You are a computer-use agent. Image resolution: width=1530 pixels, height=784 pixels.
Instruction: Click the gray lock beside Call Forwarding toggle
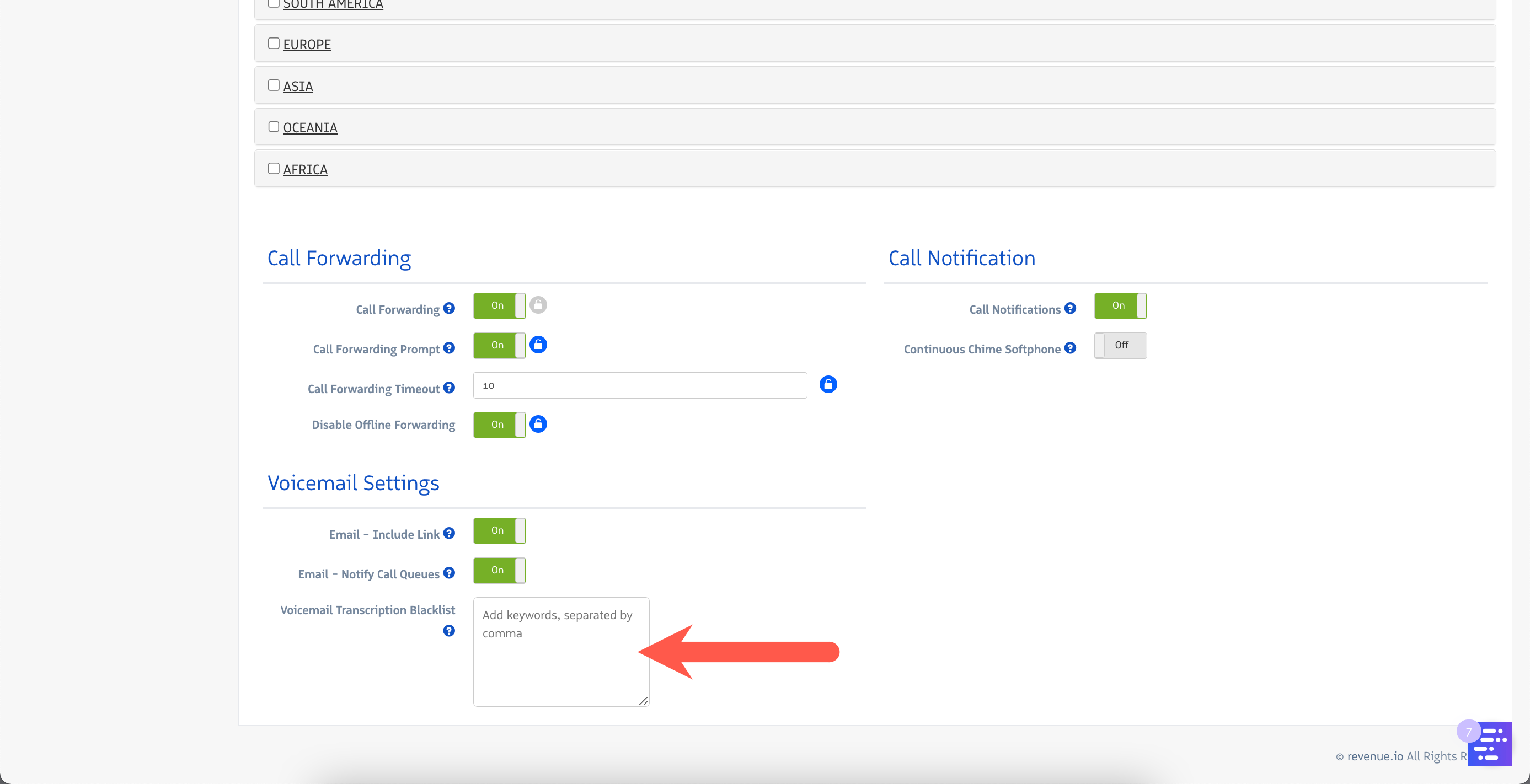(x=538, y=305)
